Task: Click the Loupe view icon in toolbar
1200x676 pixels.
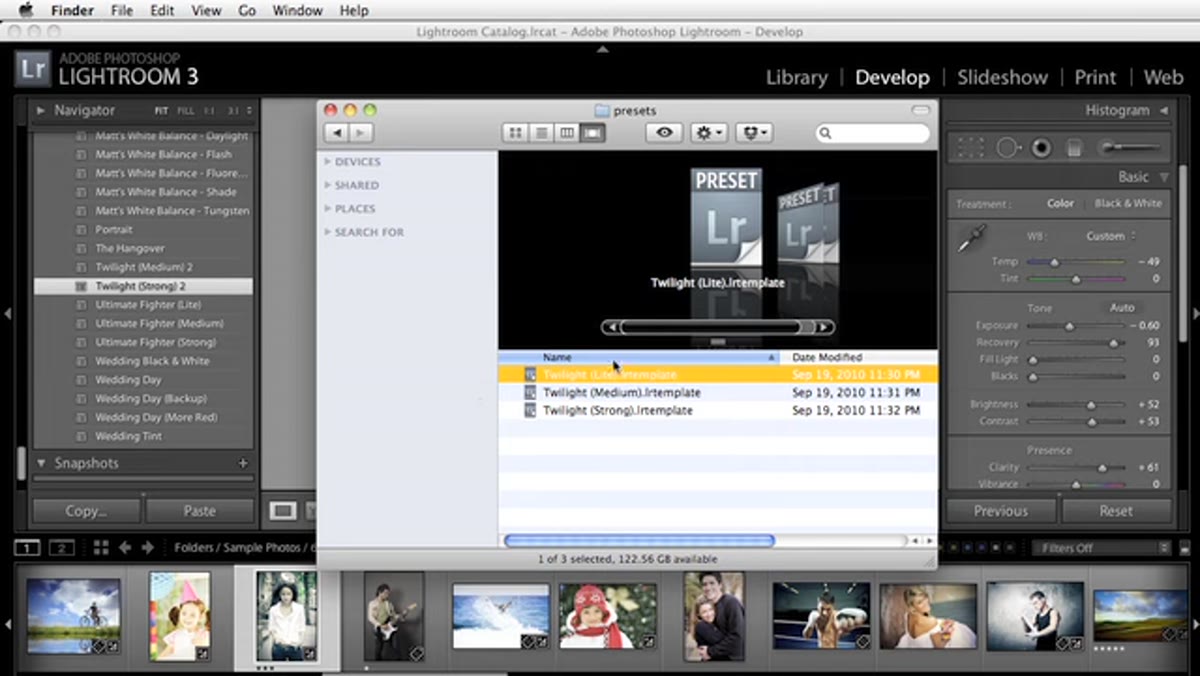Action: [x=283, y=511]
